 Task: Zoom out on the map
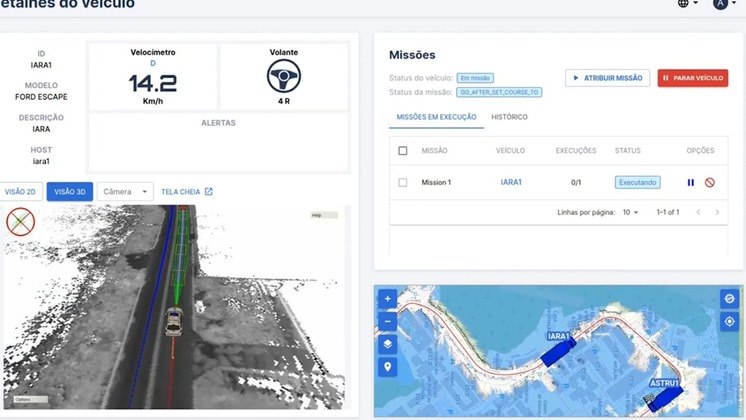click(388, 321)
